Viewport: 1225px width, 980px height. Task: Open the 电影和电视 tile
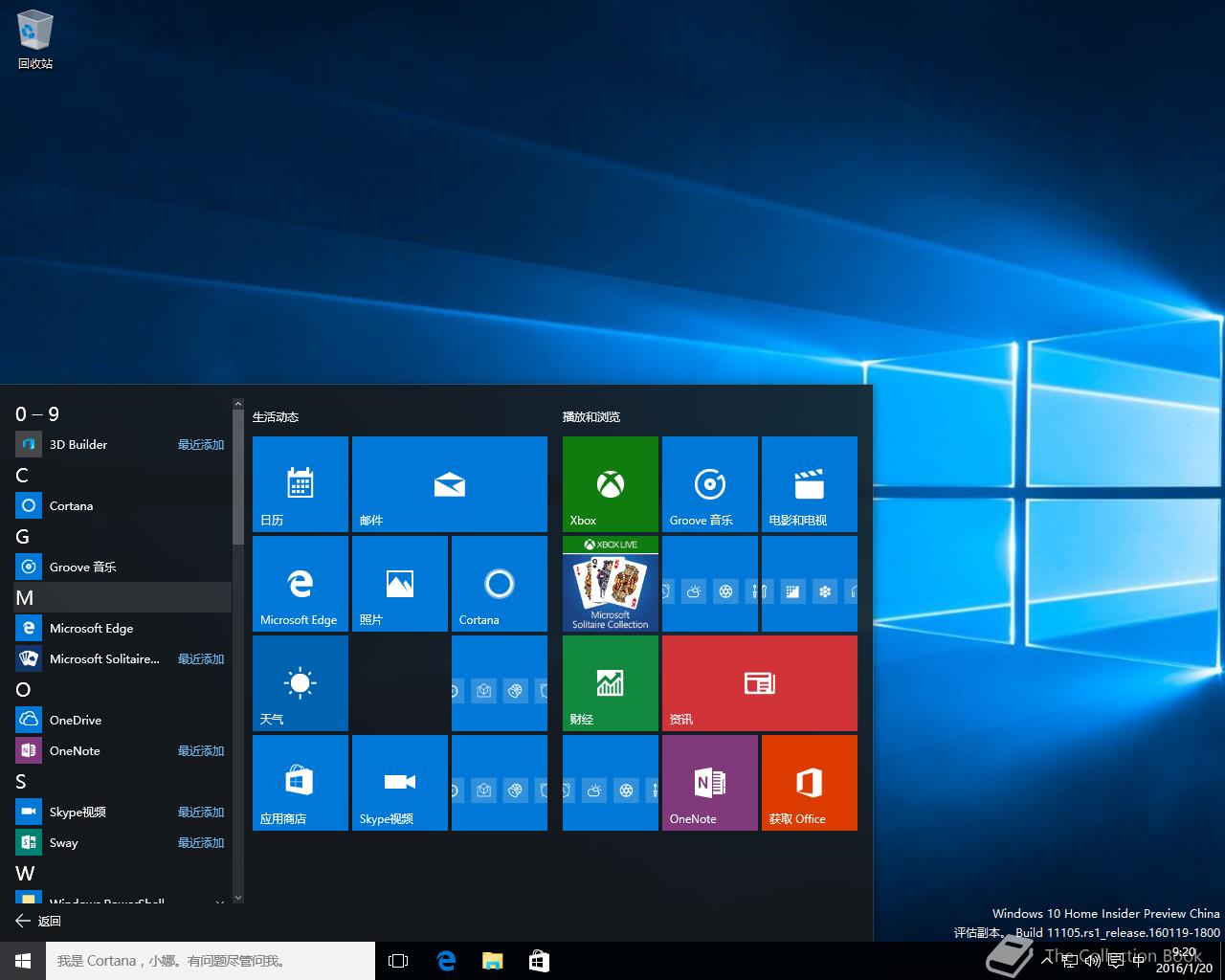click(810, 484)
